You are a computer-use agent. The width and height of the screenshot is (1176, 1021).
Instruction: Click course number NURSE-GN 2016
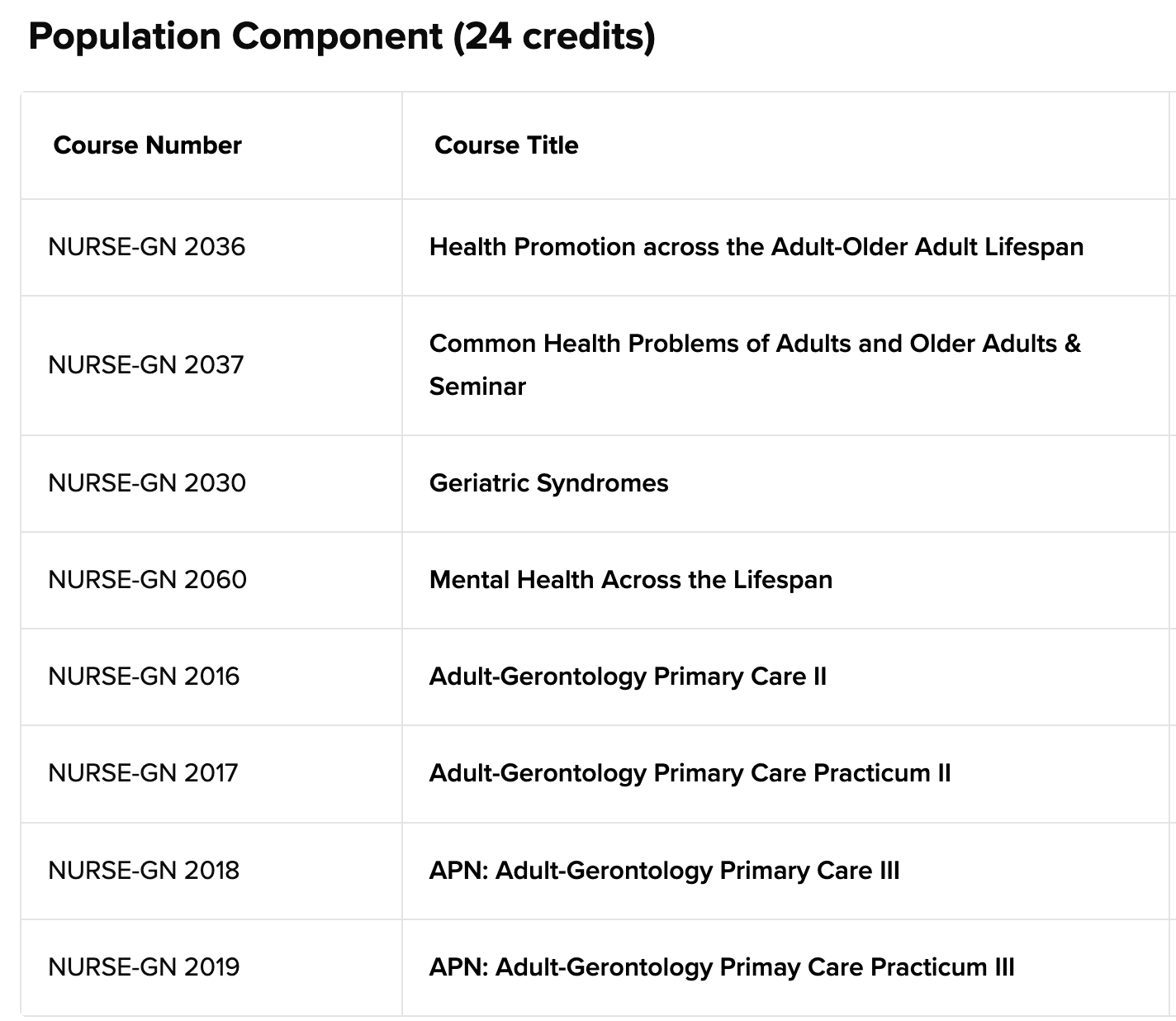[145, 677]
